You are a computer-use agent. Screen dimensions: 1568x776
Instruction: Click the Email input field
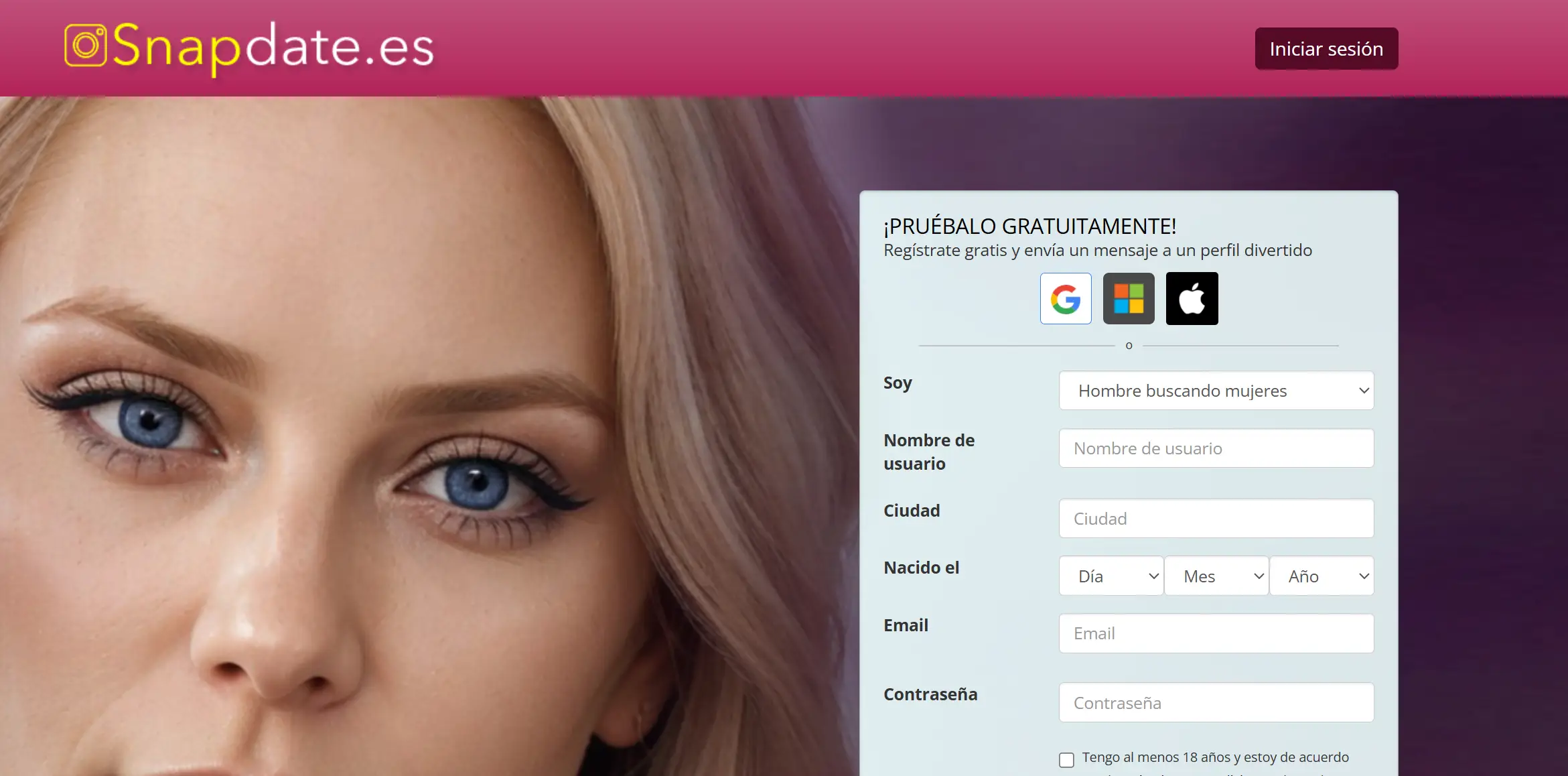1216,633
